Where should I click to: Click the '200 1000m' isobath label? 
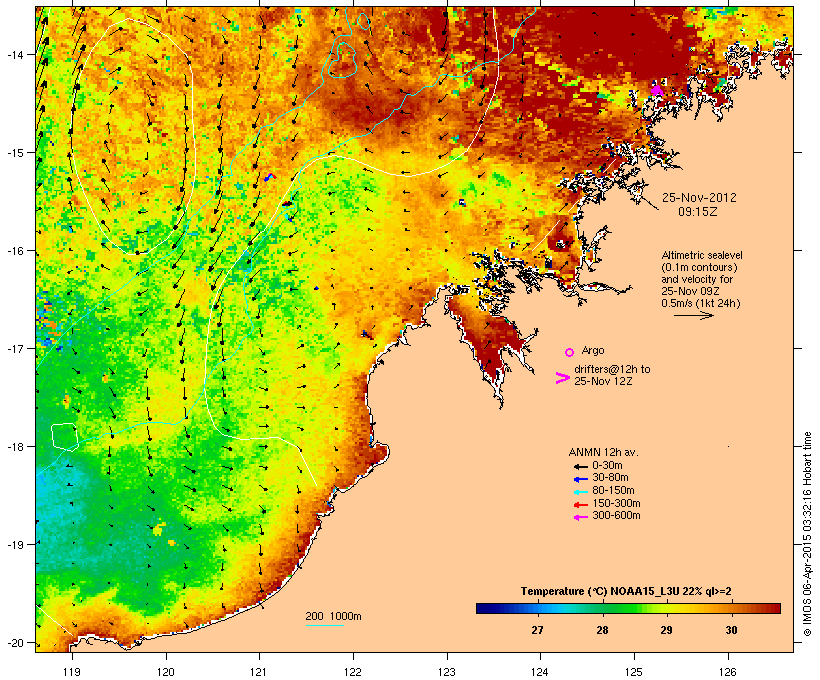(333, 616)
